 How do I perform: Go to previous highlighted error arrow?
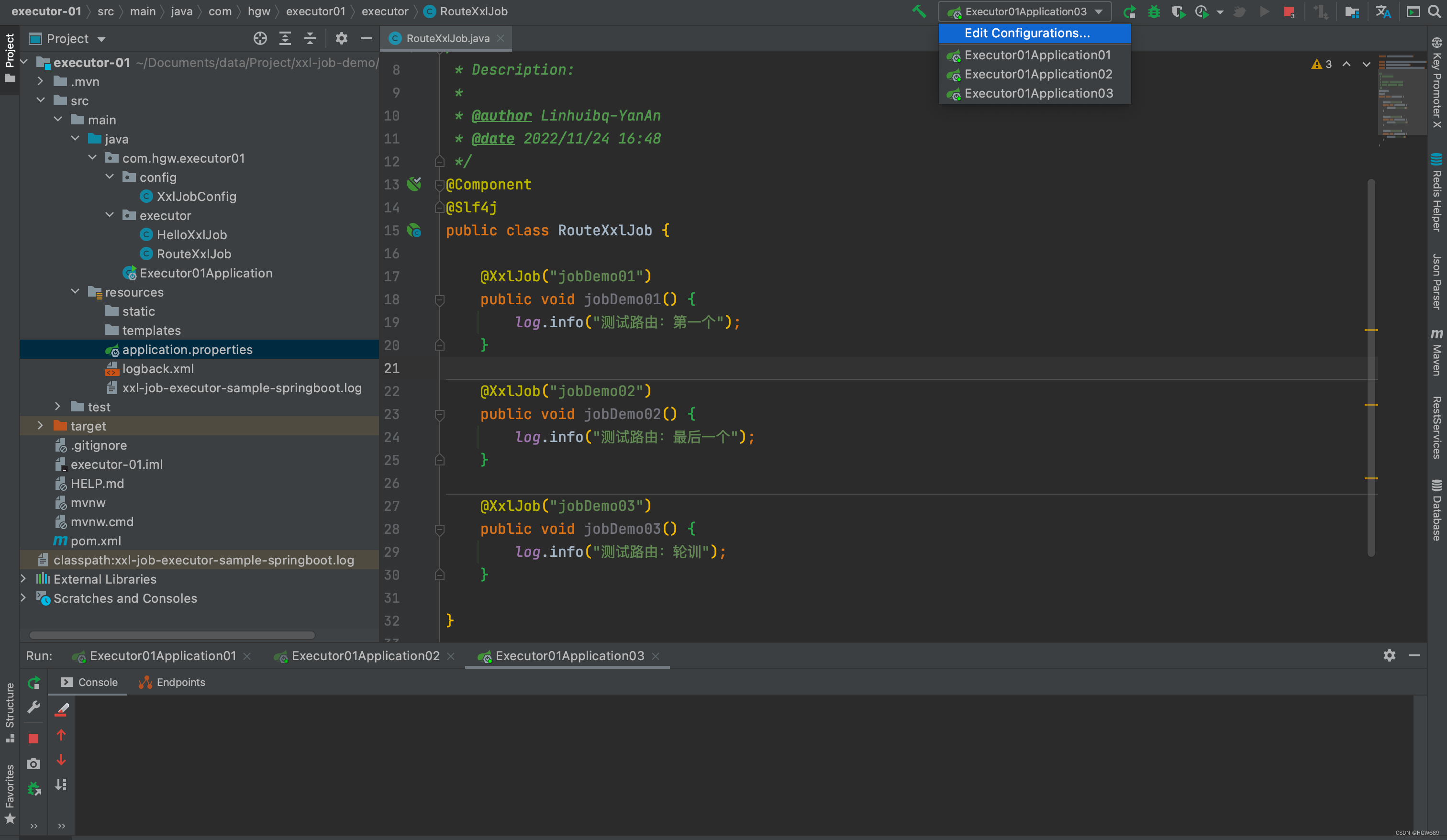[x=1347, y=64]
